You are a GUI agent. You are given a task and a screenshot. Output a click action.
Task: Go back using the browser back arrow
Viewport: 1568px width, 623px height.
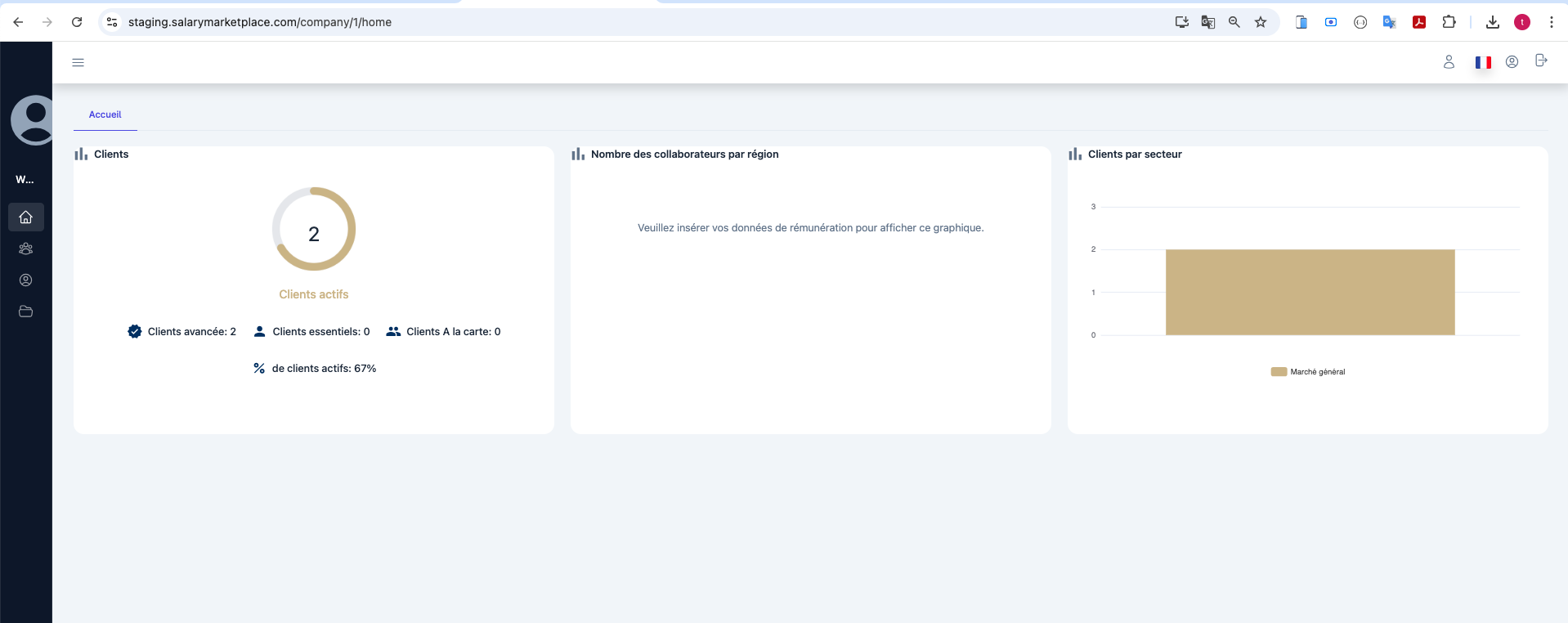[x=18, y=22]
